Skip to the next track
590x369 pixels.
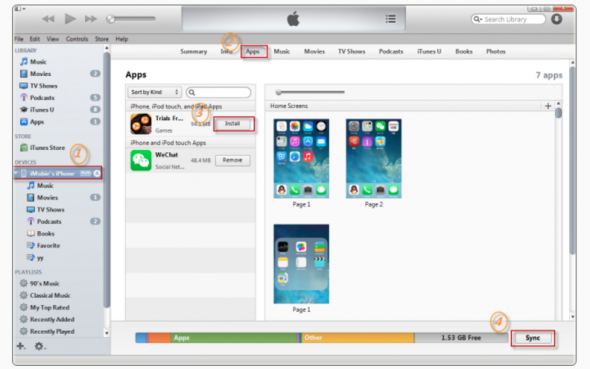tap(91, 19)
